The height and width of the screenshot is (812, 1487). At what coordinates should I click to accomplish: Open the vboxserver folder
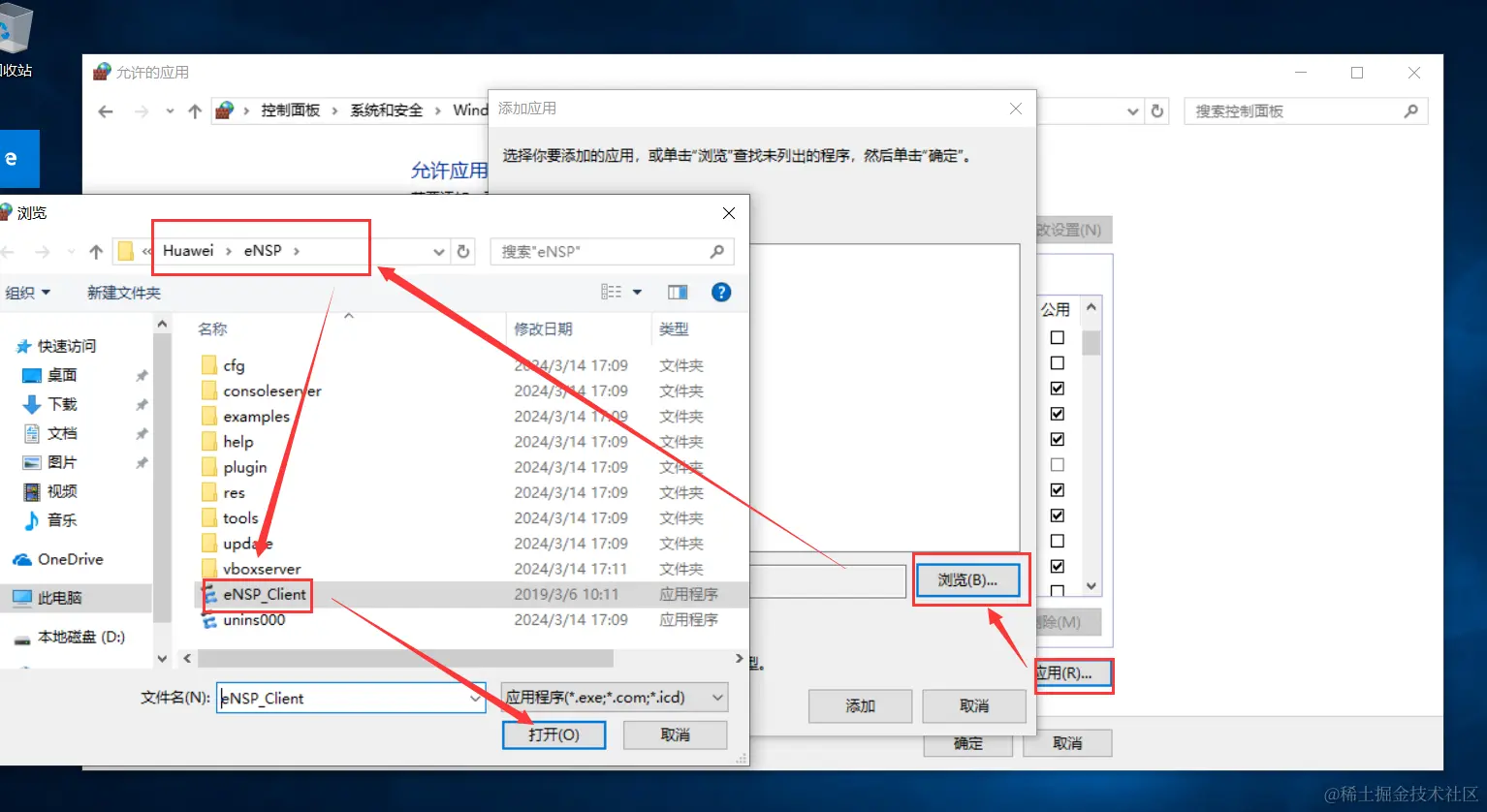pos(262,569)
